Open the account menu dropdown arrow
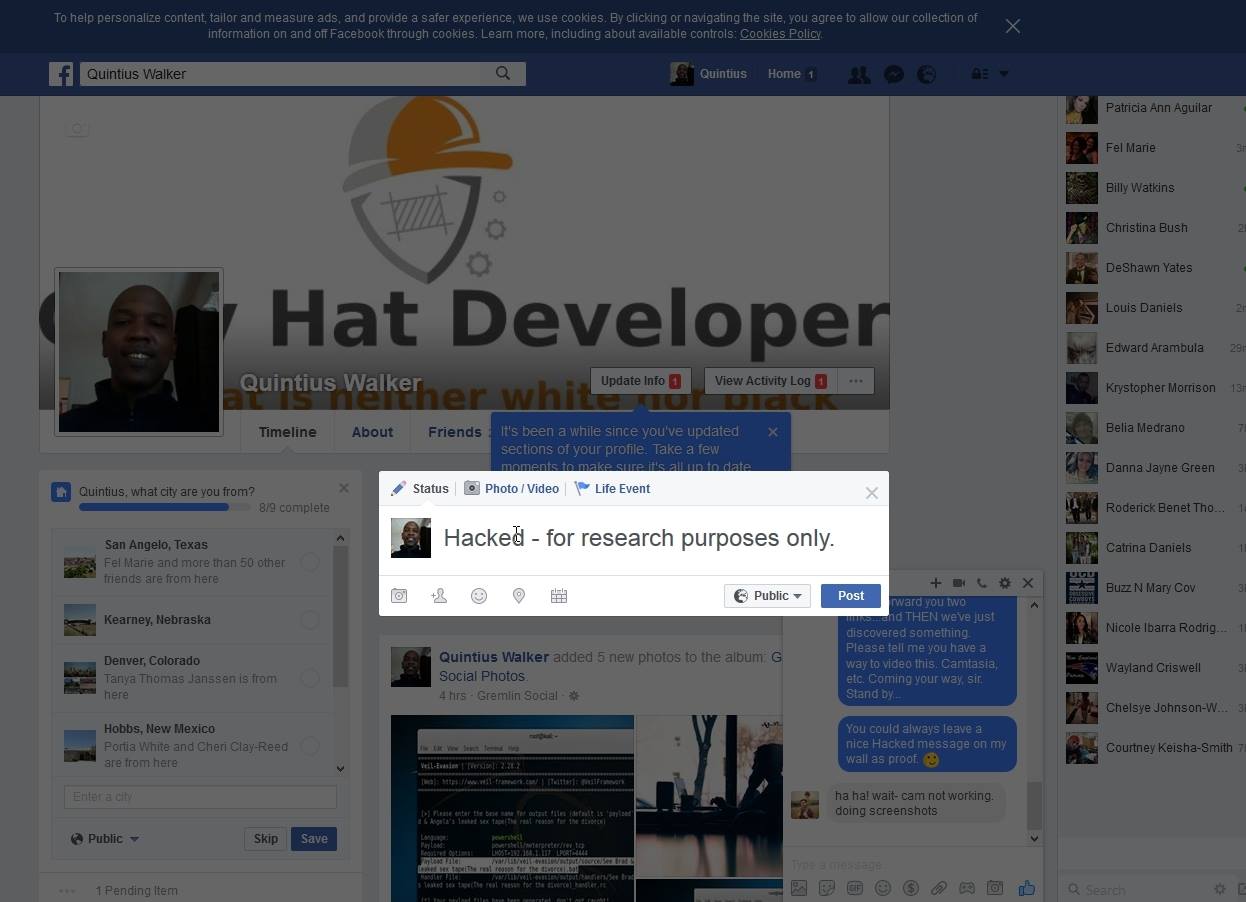The image size is (1246, 902). (1004, 74)
